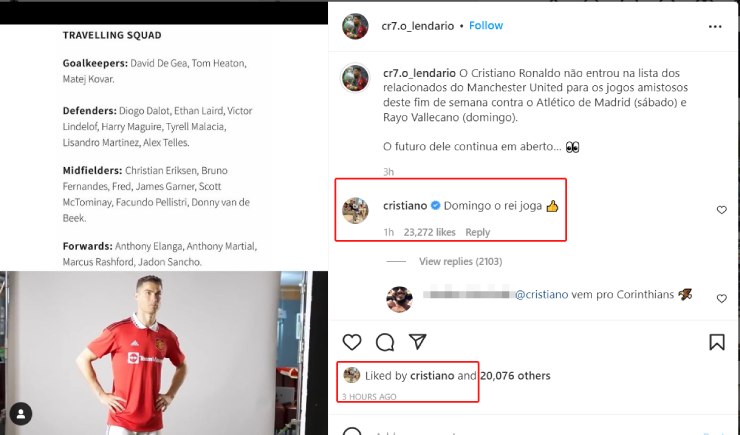740x435 pixels.
Task: Click tagged people icon on photo
Action: click(x=21, y=414)
